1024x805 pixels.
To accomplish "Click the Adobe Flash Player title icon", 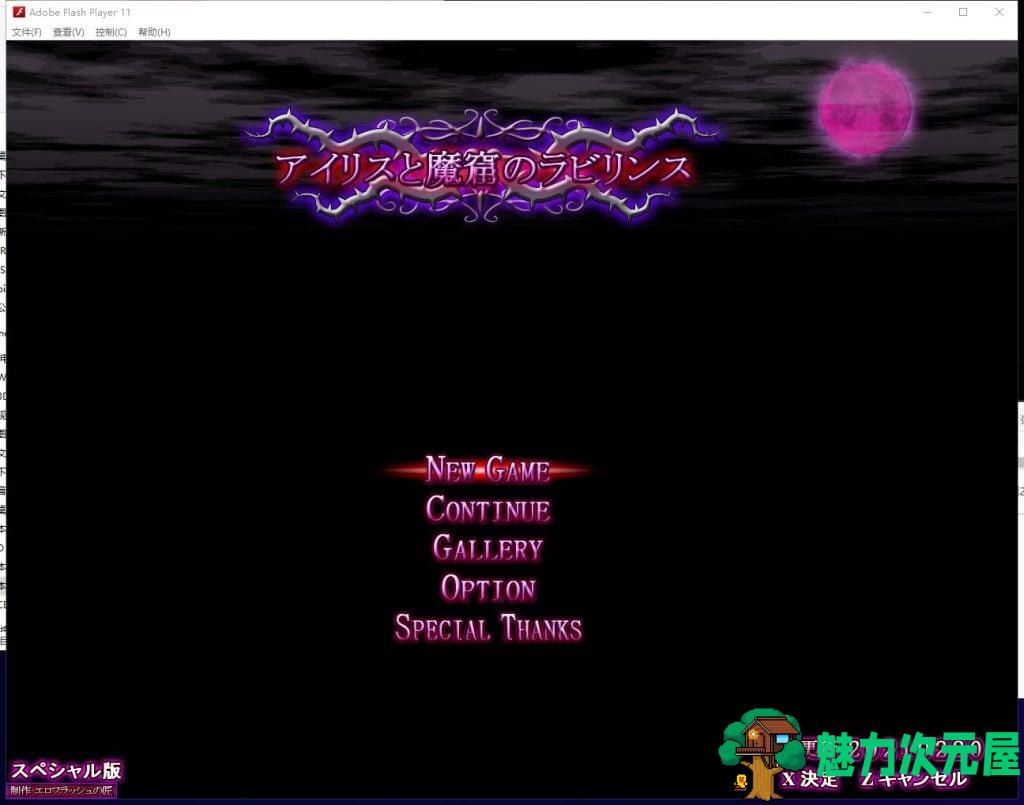I will coord(19,12).
